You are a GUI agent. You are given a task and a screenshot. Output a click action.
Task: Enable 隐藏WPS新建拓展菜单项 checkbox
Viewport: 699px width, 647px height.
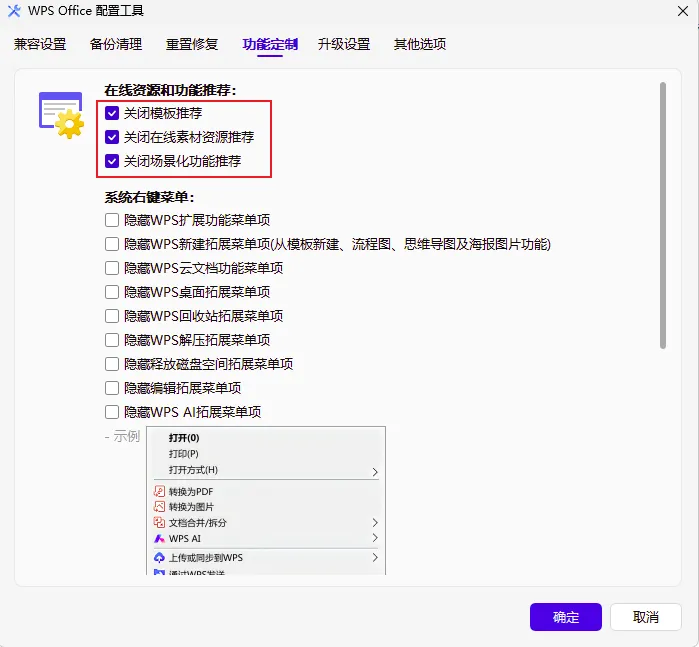tap(112, 244)
